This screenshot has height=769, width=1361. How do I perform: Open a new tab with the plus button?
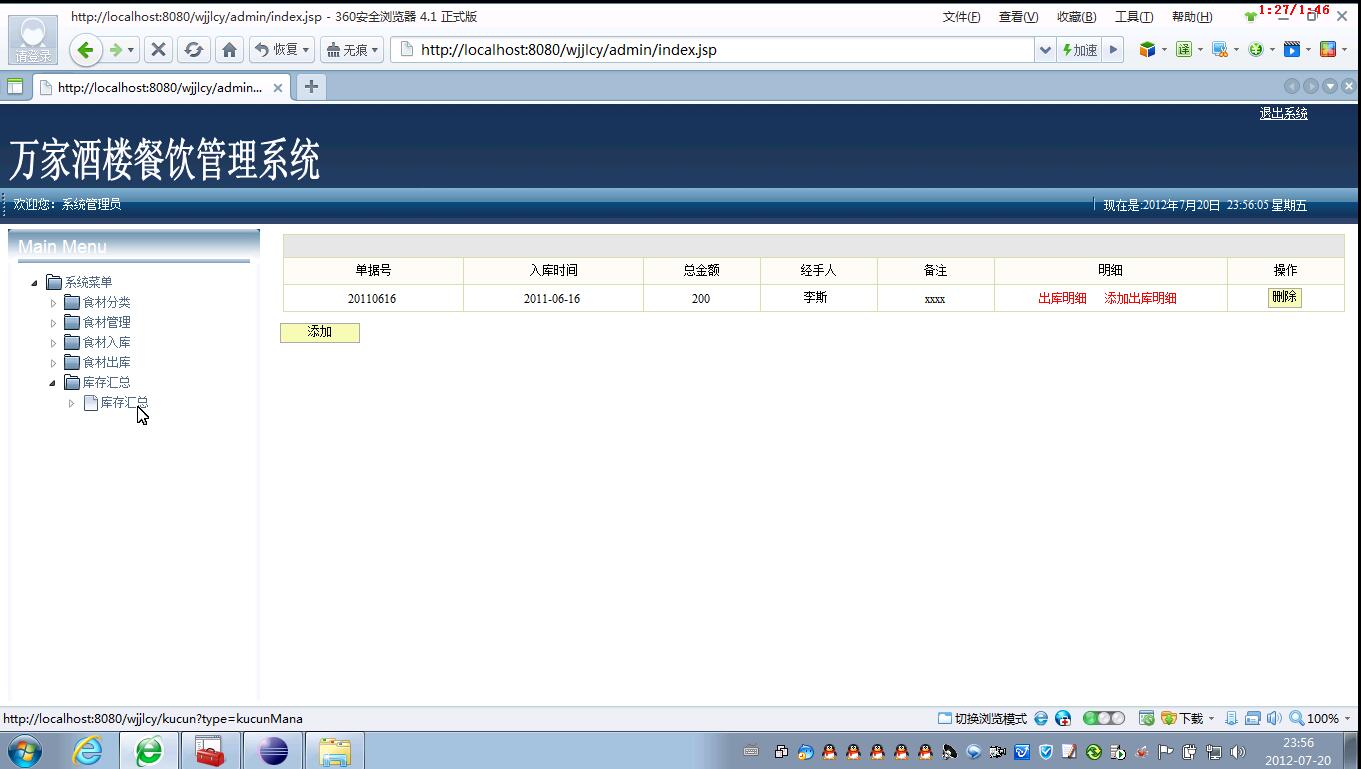coord(311,87)
